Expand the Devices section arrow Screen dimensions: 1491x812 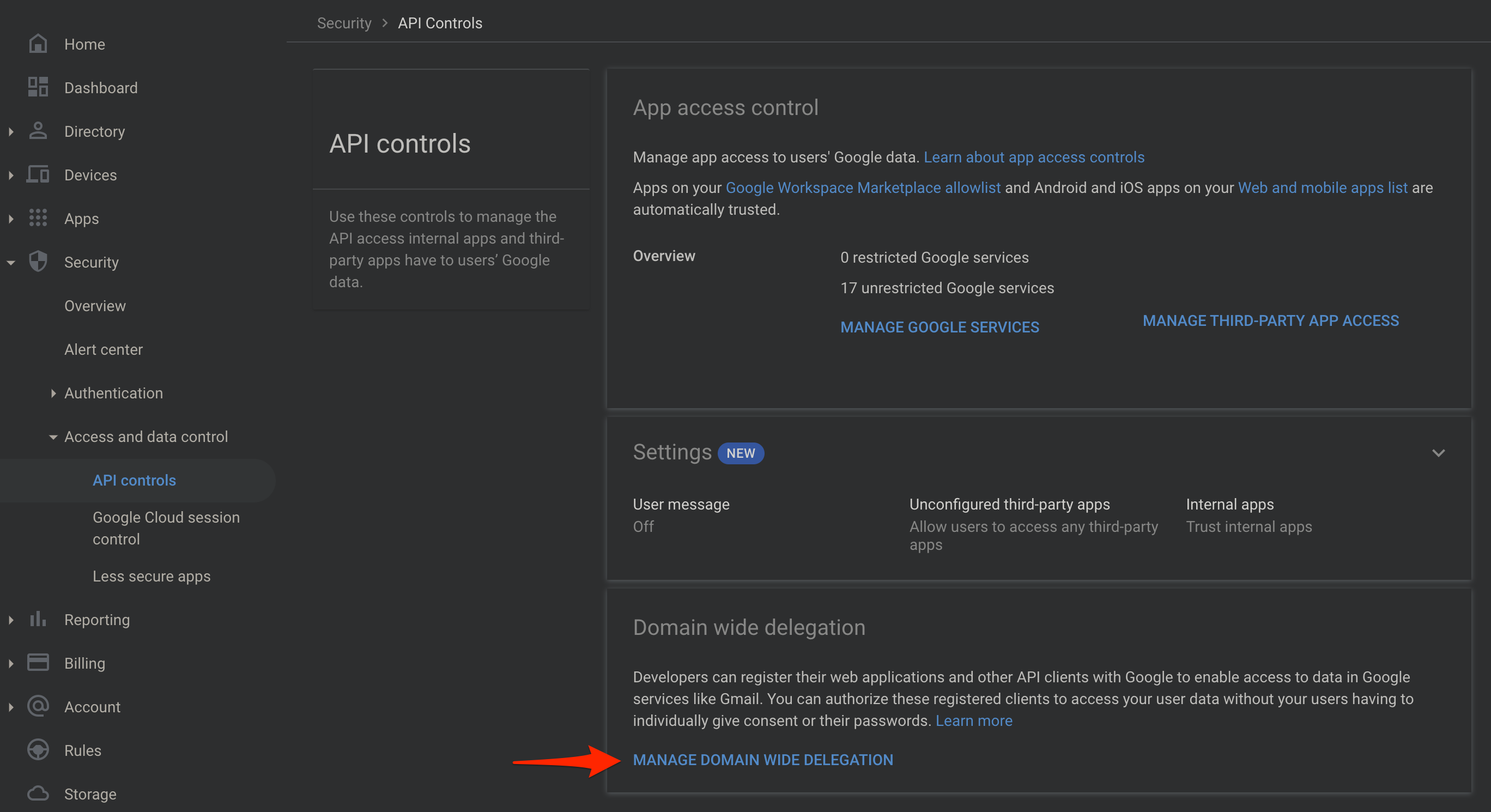click(x=11, y=175)
